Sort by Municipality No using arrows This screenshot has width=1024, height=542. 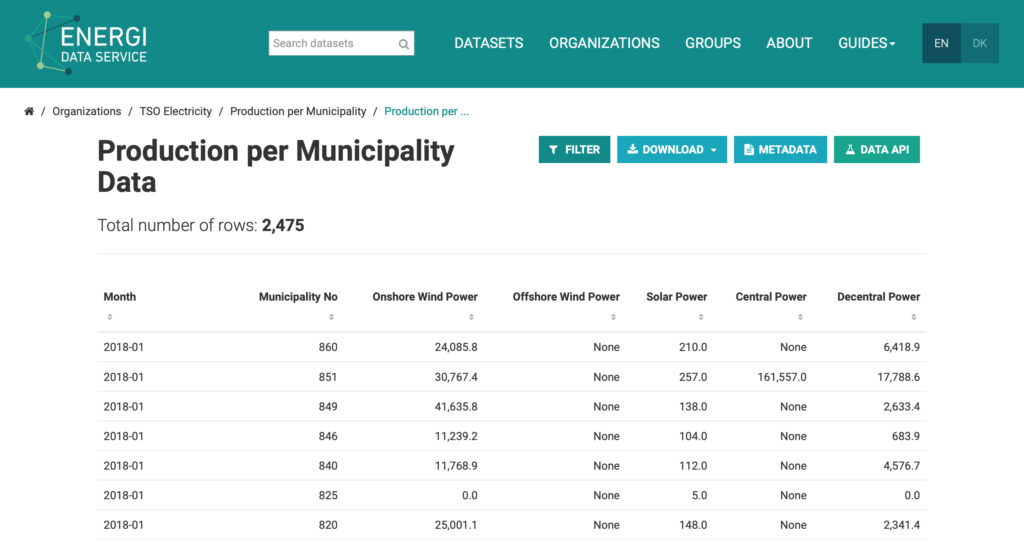pyautogui.click(x=332, y=317)
